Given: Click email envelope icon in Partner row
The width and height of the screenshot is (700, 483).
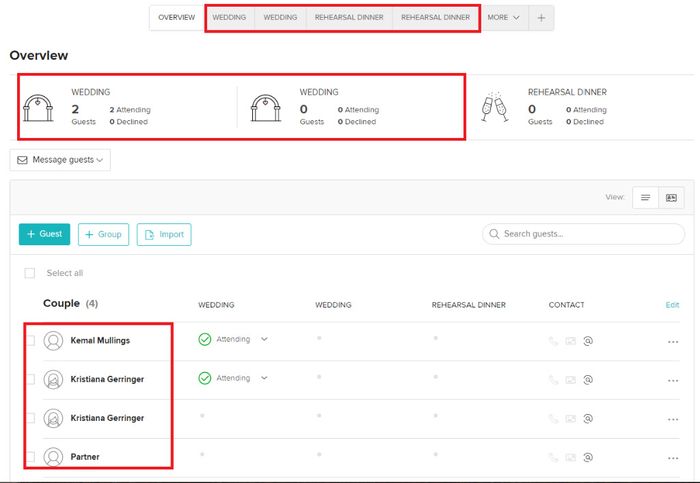Looking at the screenshot, I should pos(571,457).
